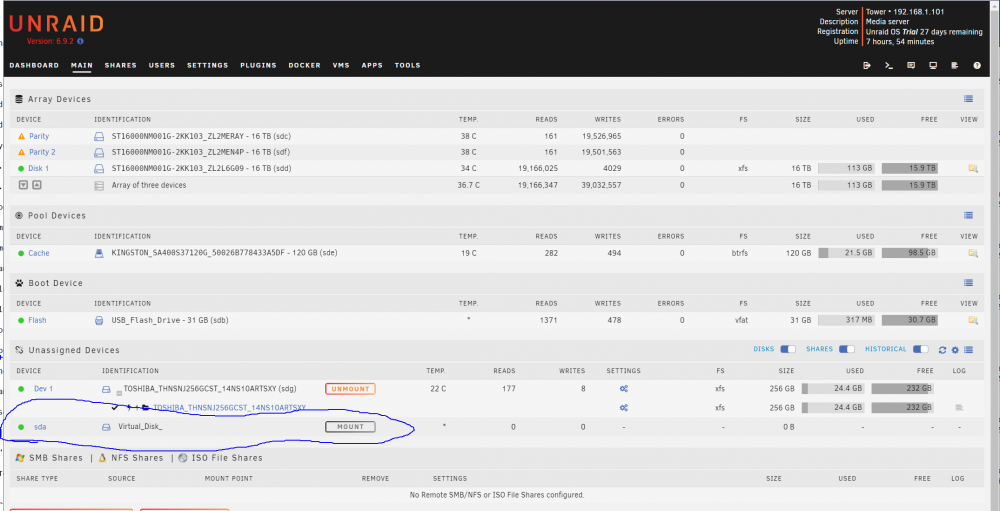The height and width of the screenshot is (511, 1000).
Task: Click the Help question mark icon
Action: (977, 65)
